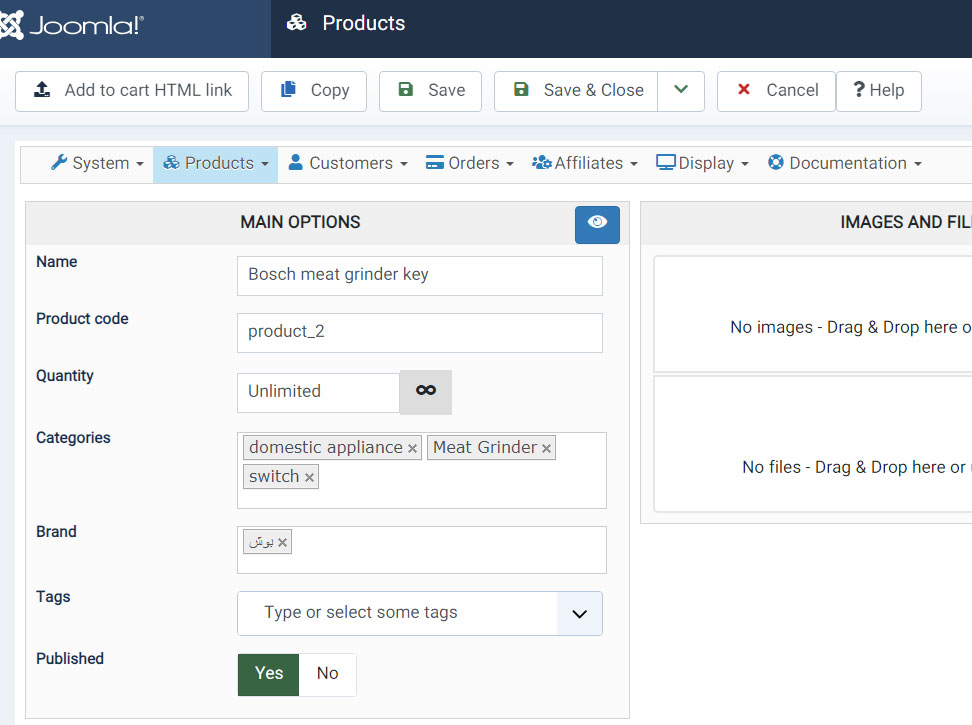Set Published to No
Screen dimensions: 972x725
pyautogui.click(x=327, y=674)
